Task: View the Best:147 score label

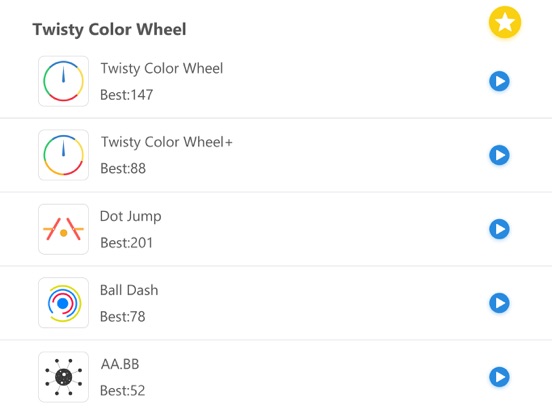Action: tap(126, 95)
